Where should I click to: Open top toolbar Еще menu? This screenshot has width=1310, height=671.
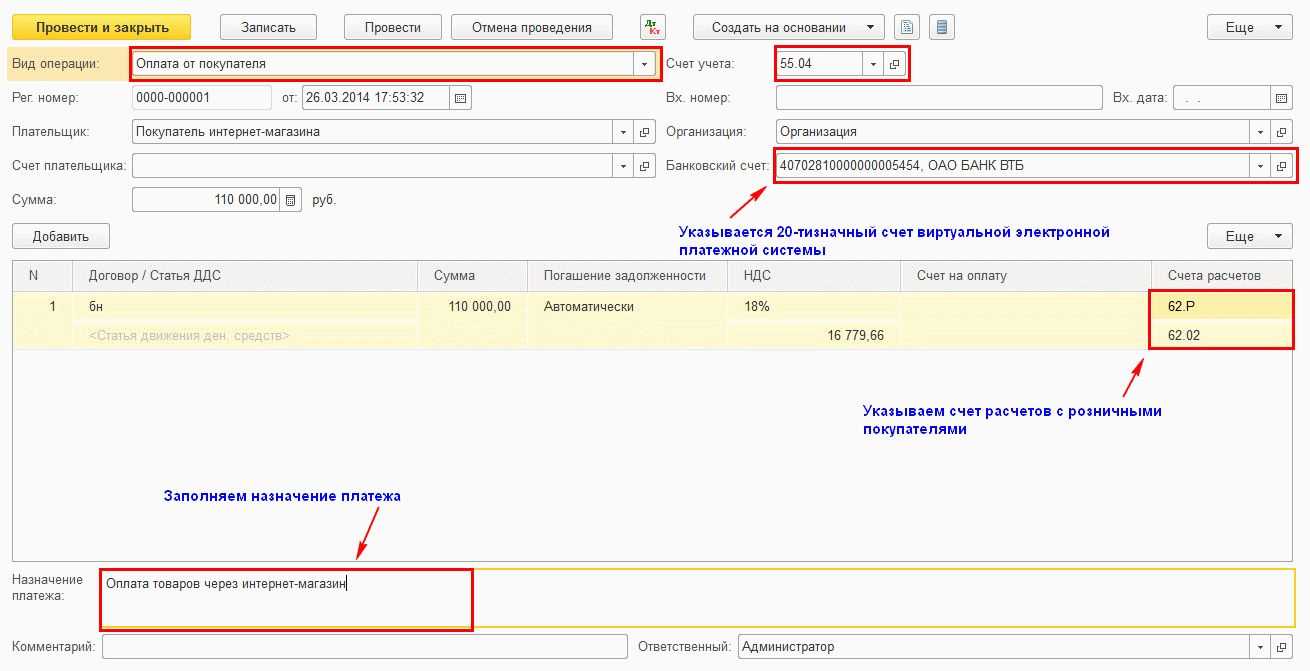[1250, 27]
